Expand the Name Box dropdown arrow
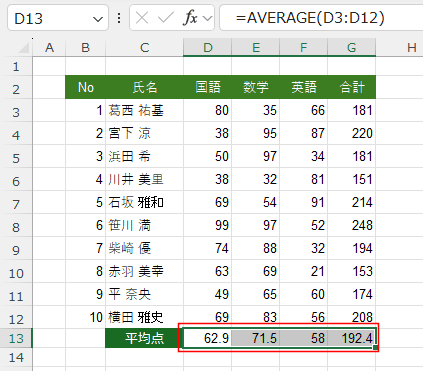423x371 pixels. pos(98,19)
